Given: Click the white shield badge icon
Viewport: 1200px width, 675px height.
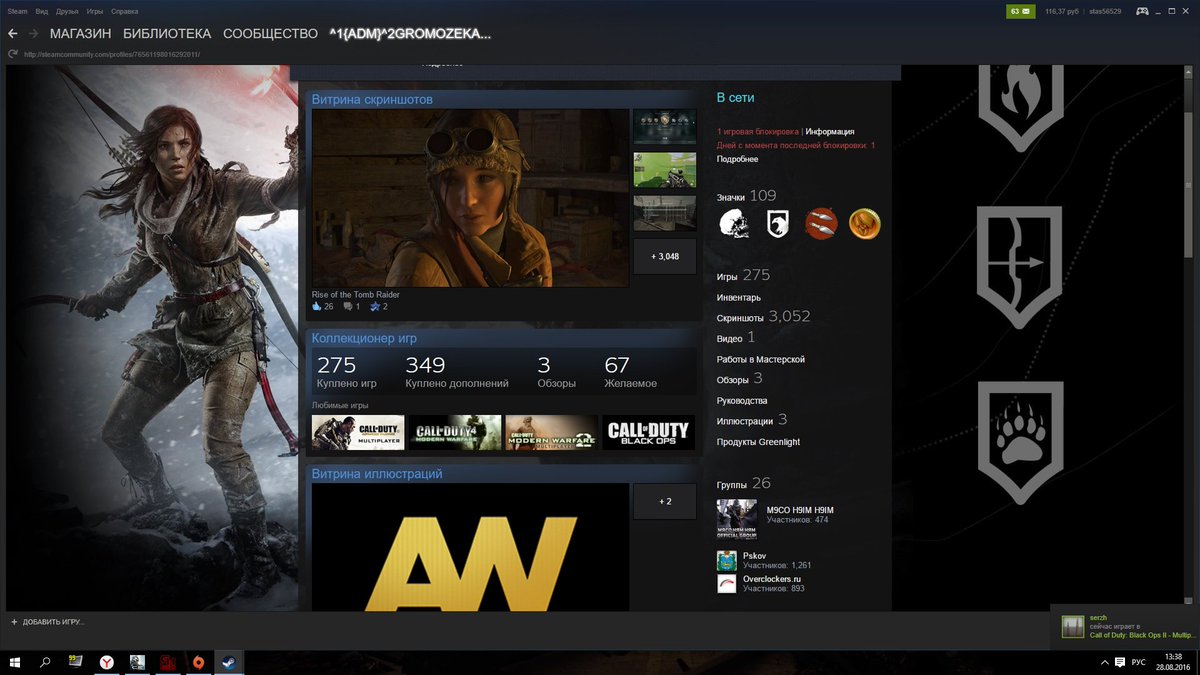Looking at the screenshot, I should click(x=778, y=224).
